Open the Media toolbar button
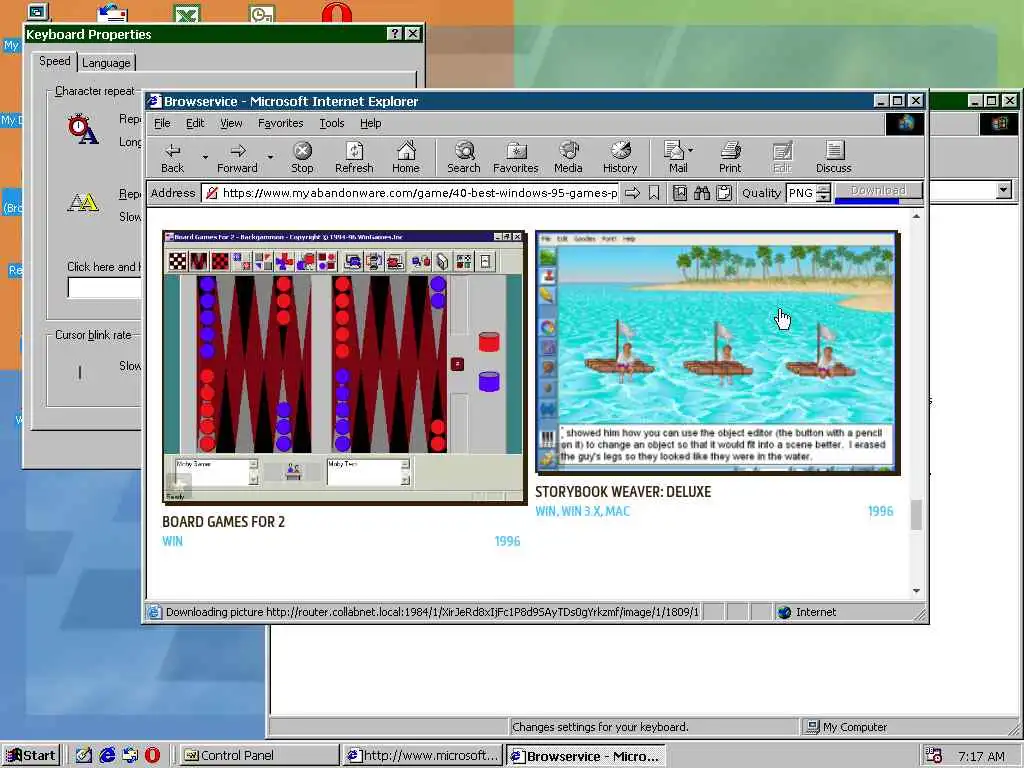The width and height of the screenshot is (1024, 768). pyautogui.click(x=568, y=157)
